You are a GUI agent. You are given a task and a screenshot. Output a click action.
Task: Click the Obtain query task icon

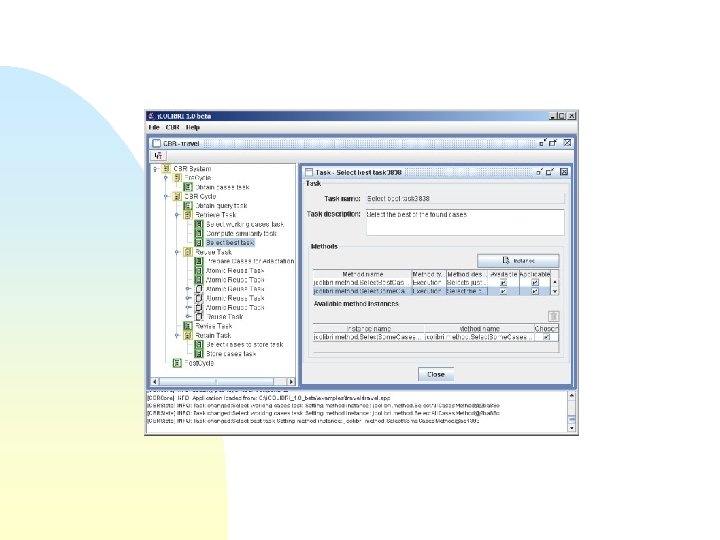click(188, 205)
